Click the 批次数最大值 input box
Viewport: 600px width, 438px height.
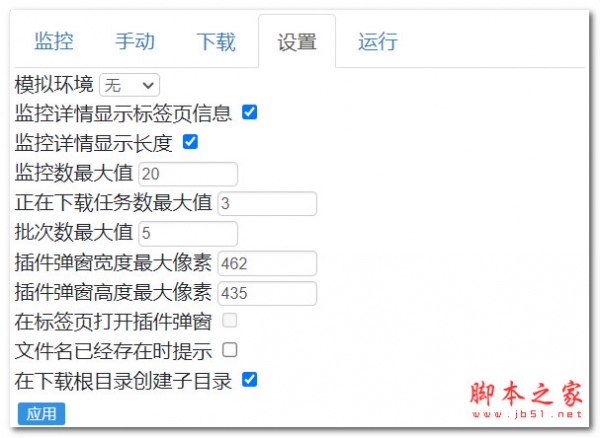(188, 234)
